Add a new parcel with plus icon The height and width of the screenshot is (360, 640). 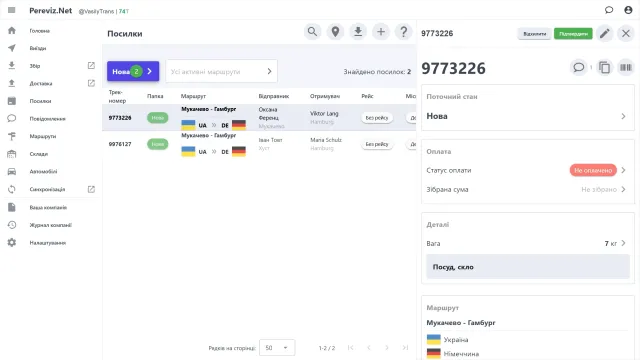tap(381, 32)
